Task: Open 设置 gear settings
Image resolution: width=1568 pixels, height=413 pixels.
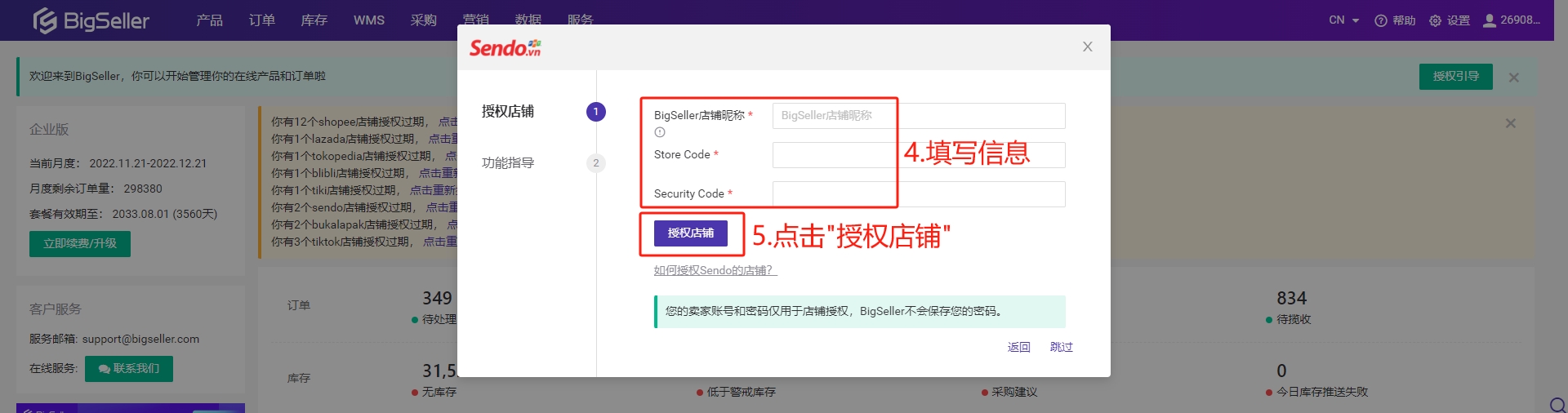Action: [1450, 20]
